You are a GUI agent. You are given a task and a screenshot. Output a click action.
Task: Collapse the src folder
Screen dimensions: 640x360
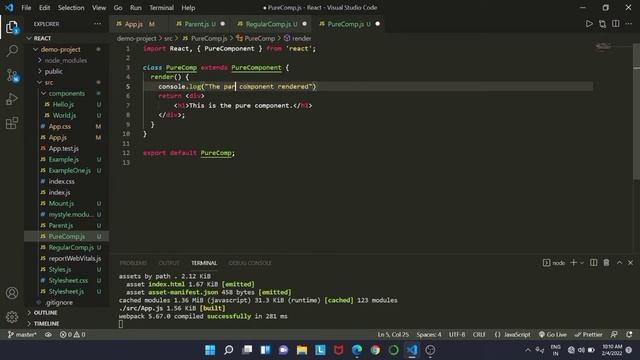[67, 82]
